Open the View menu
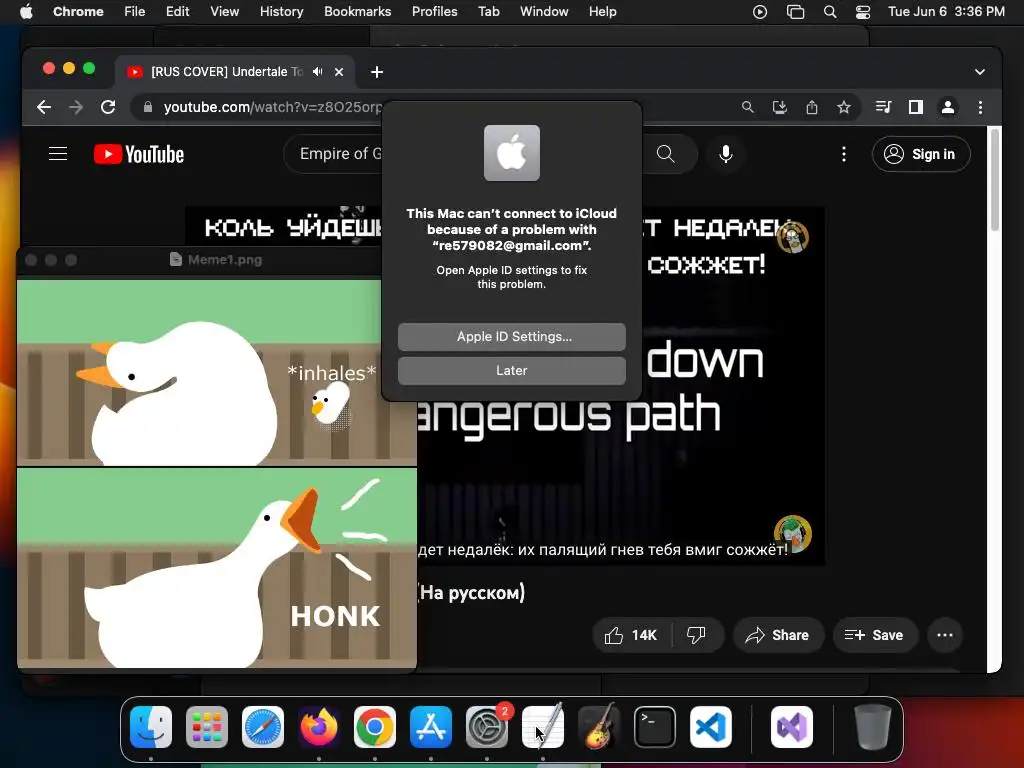The width and height of the screenshot is (1024, 768). [x=224, y=11]
